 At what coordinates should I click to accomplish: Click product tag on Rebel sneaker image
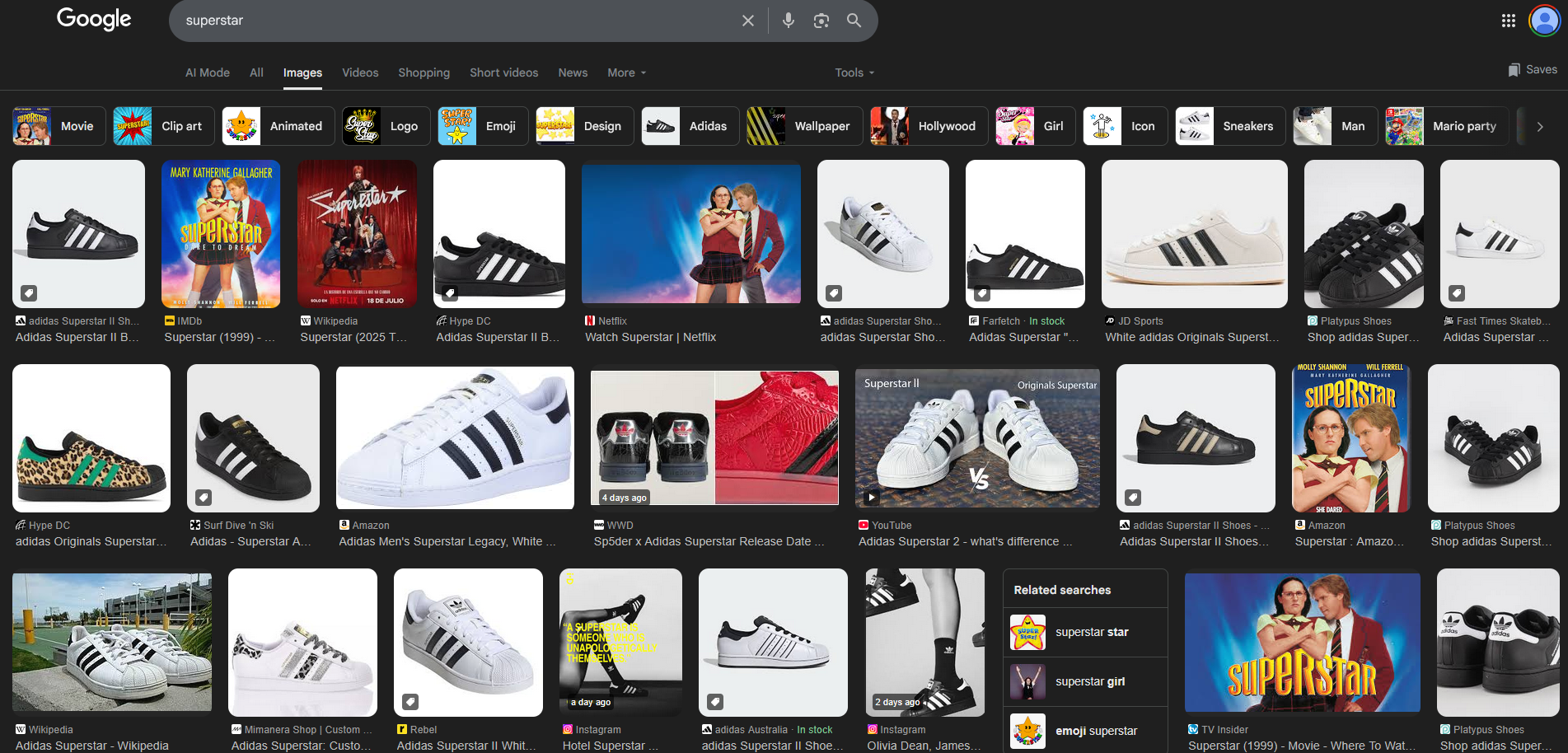410,701
